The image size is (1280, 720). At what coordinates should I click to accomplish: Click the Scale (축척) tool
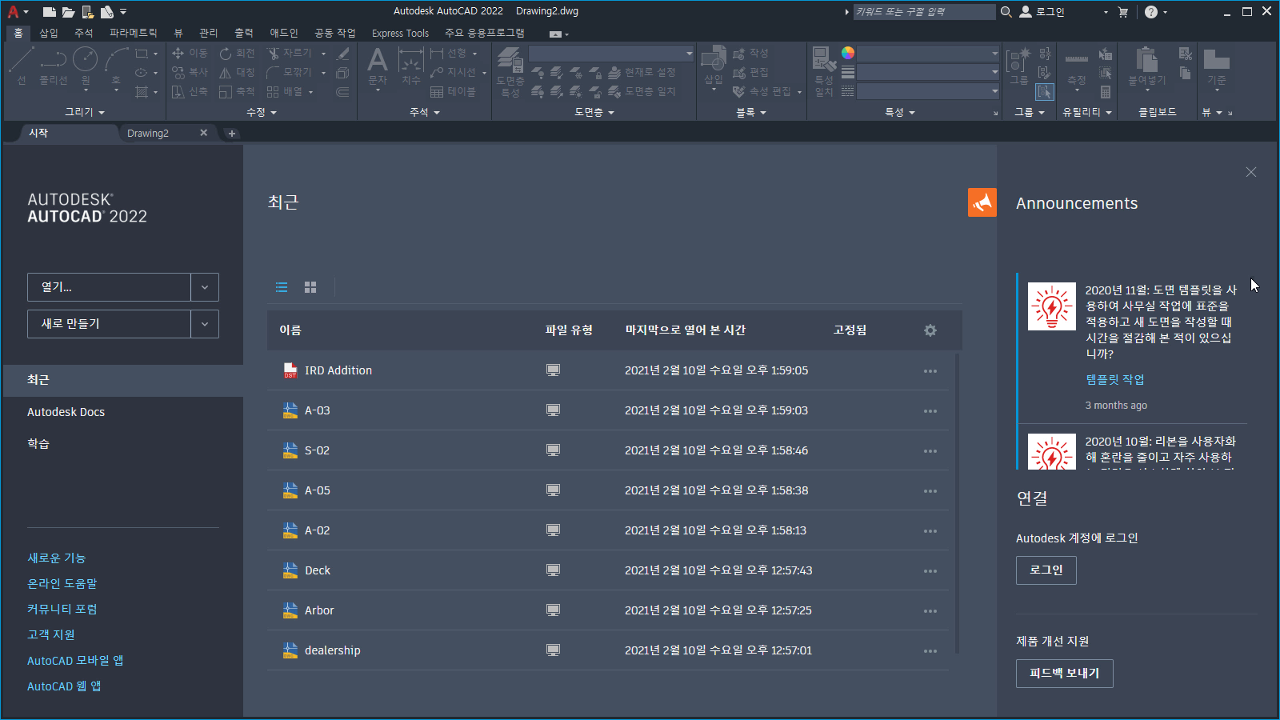pos(238,91)
